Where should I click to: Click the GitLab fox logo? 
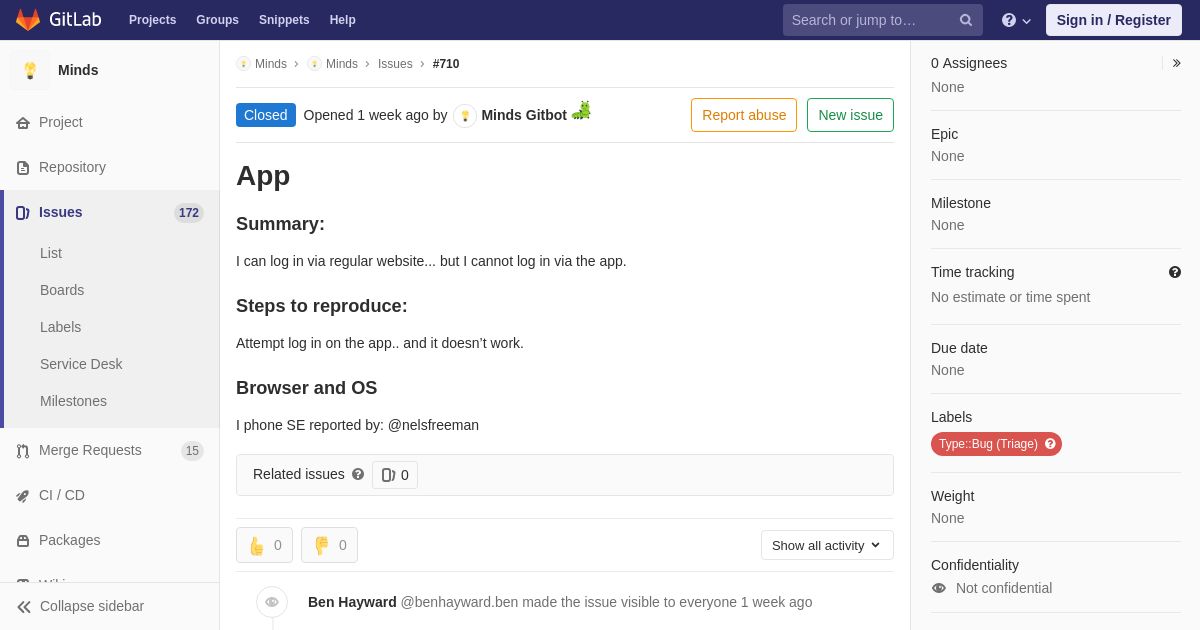click(28, 20)
